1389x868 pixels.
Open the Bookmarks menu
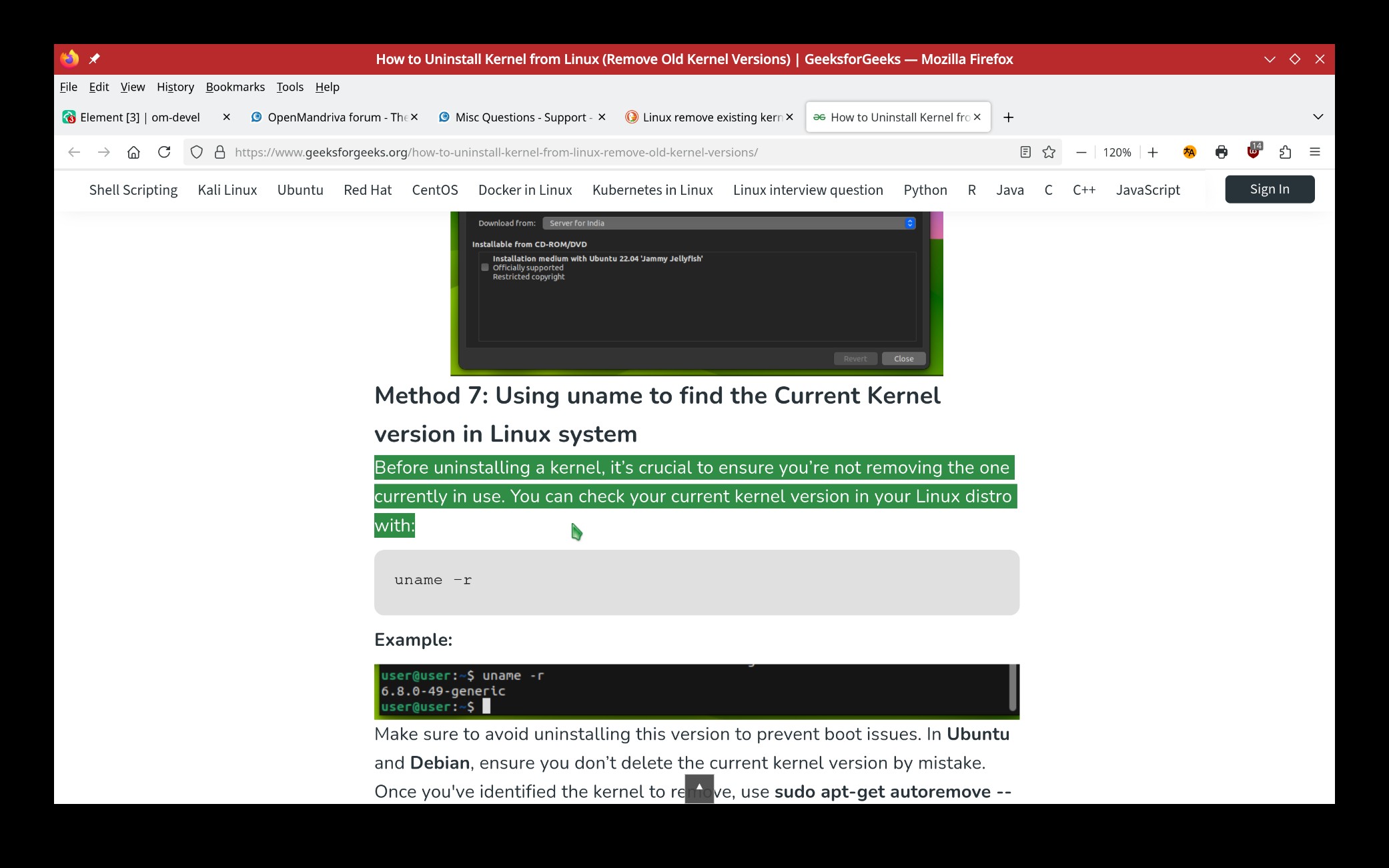pyautogui.click(x=235, y=87)
